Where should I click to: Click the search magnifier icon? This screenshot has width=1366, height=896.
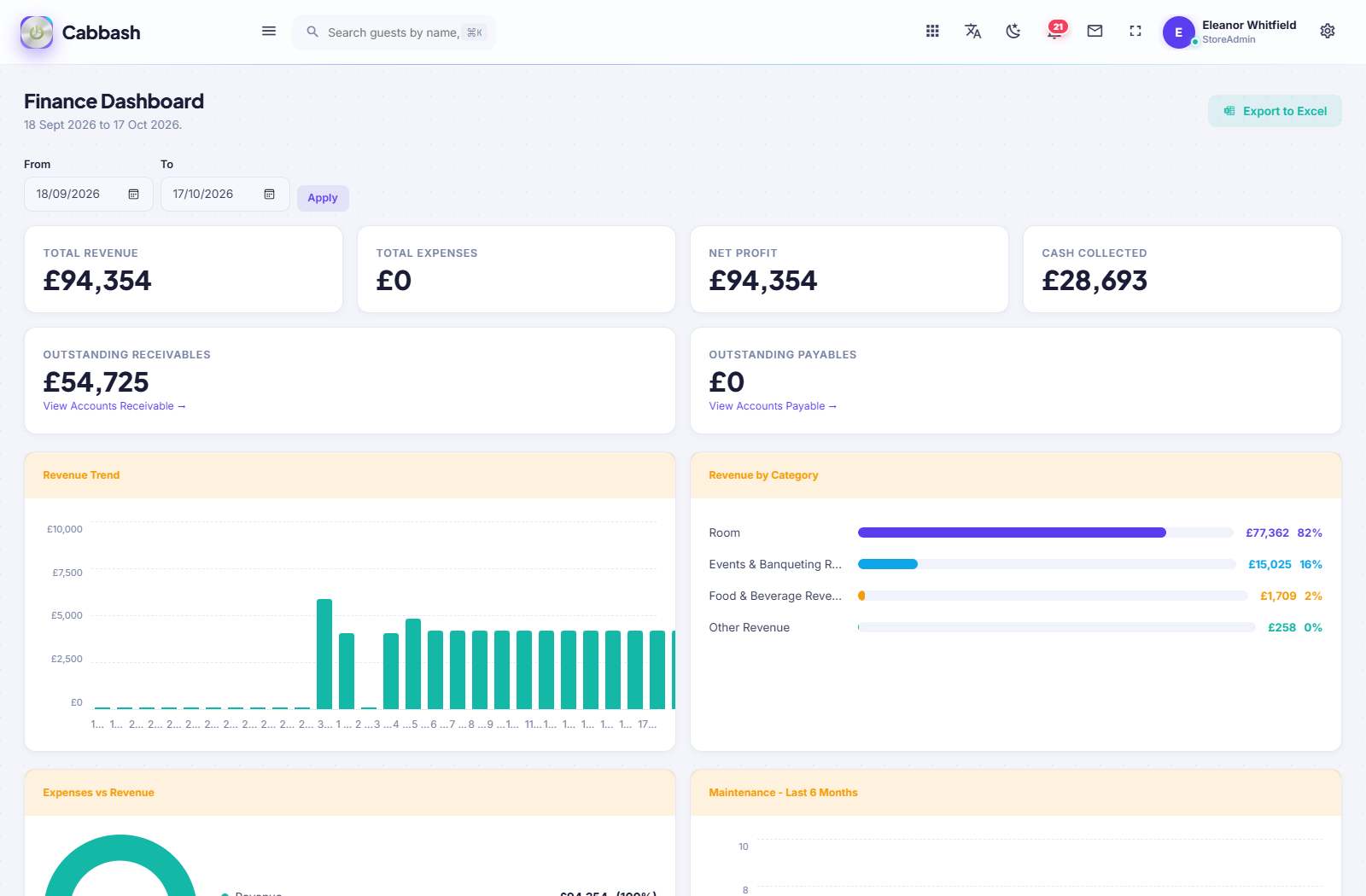312,32
